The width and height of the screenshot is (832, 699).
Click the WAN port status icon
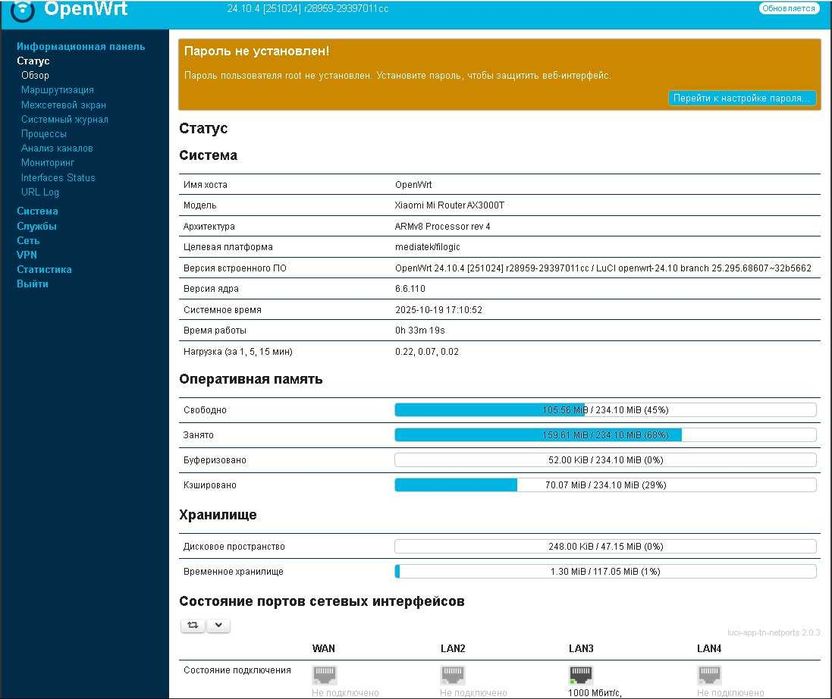click(x=324, y=675)
